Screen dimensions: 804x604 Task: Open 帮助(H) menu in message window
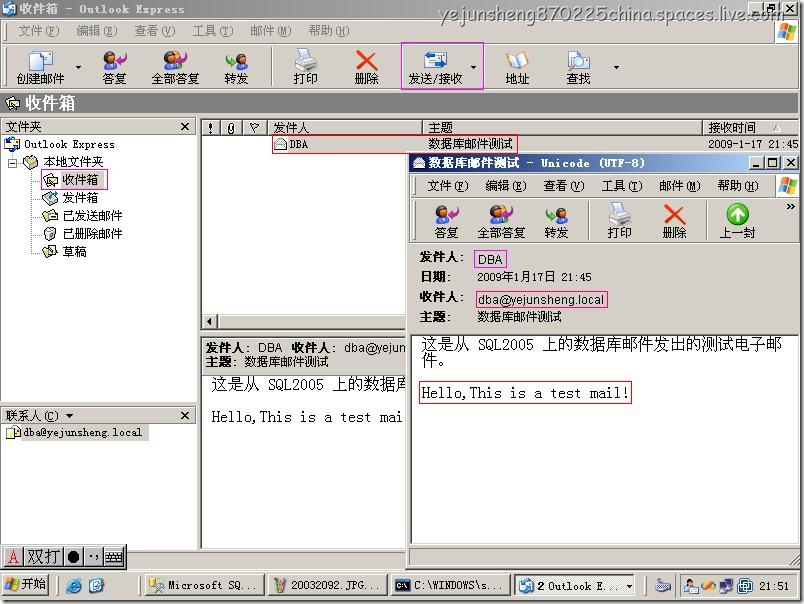pos(738,186)
